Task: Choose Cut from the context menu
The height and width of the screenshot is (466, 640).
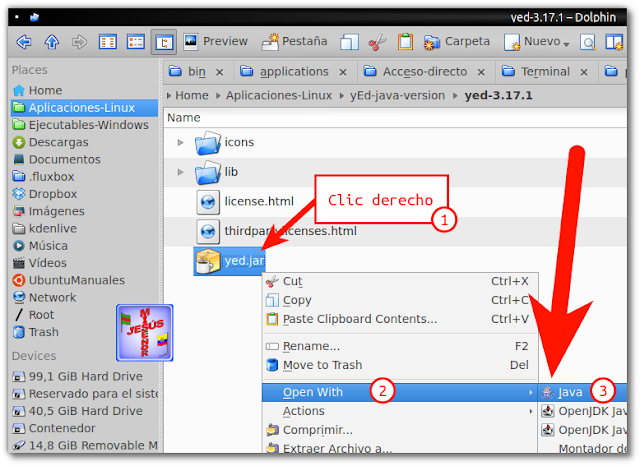Action: [400, 282]
